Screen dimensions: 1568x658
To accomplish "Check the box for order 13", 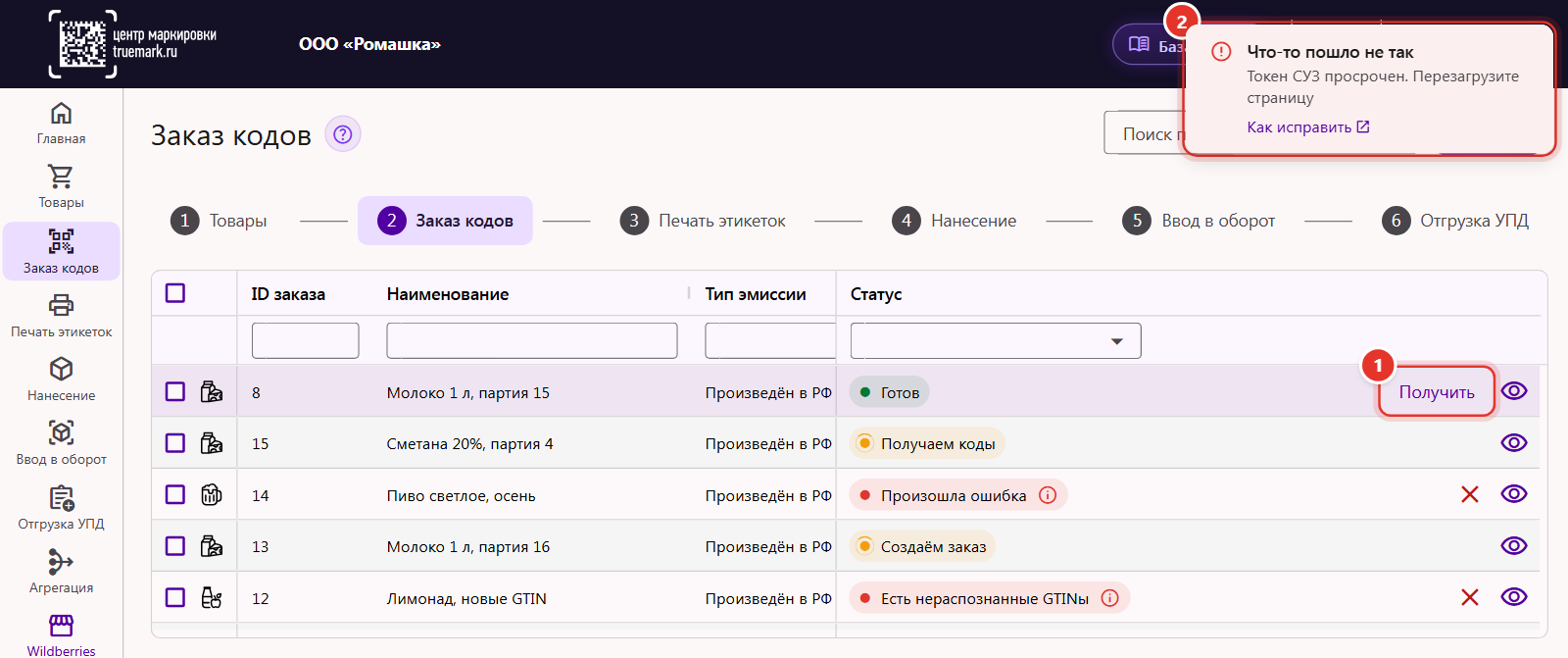I will (x=175, y=546).
